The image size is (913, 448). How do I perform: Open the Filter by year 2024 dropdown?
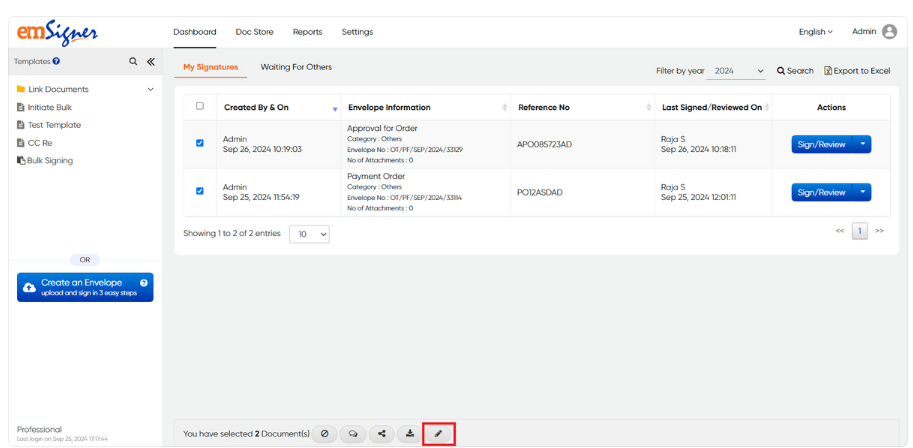pos(737,71)
